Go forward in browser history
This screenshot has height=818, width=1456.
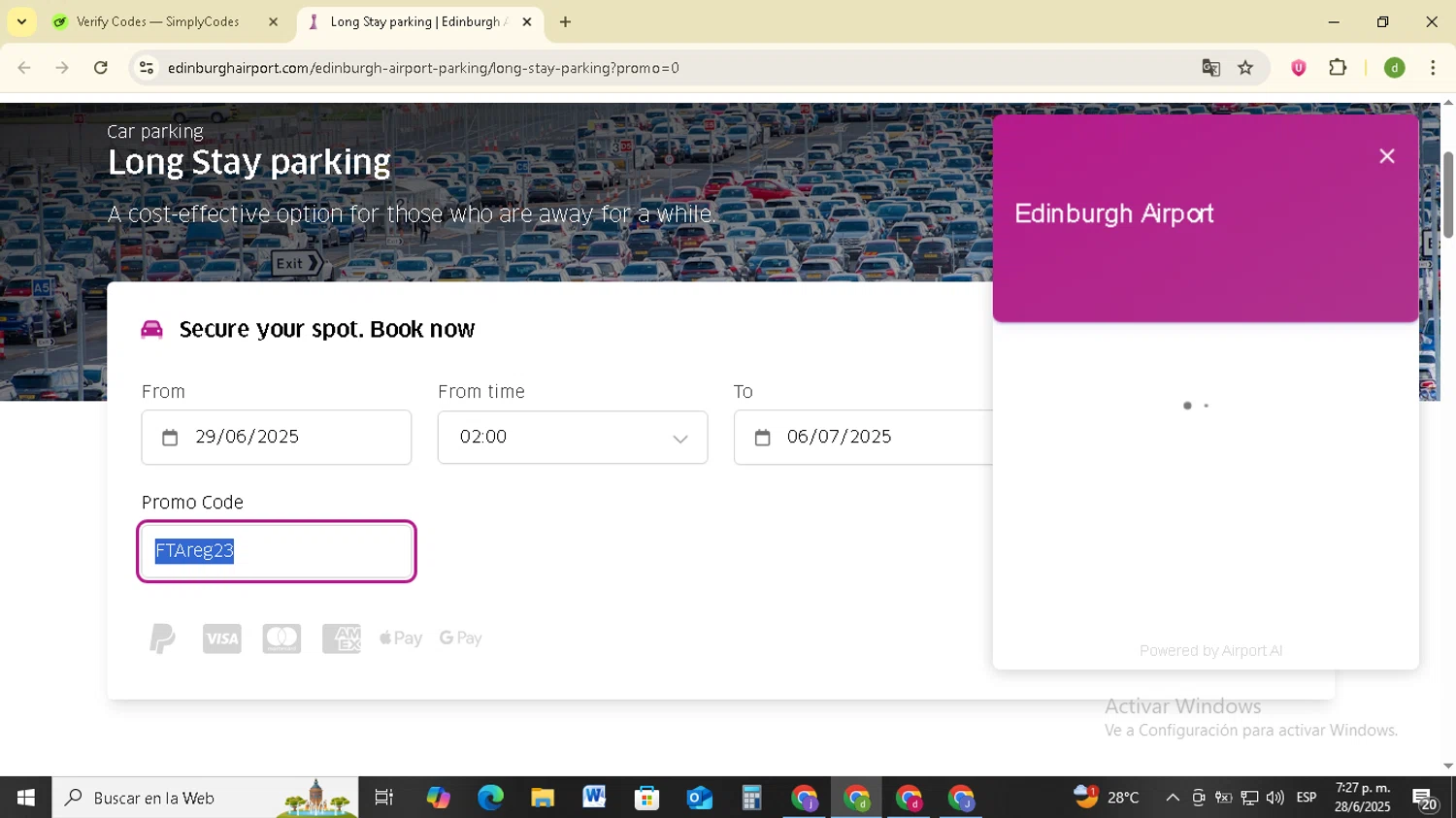[x=62, y=68]
